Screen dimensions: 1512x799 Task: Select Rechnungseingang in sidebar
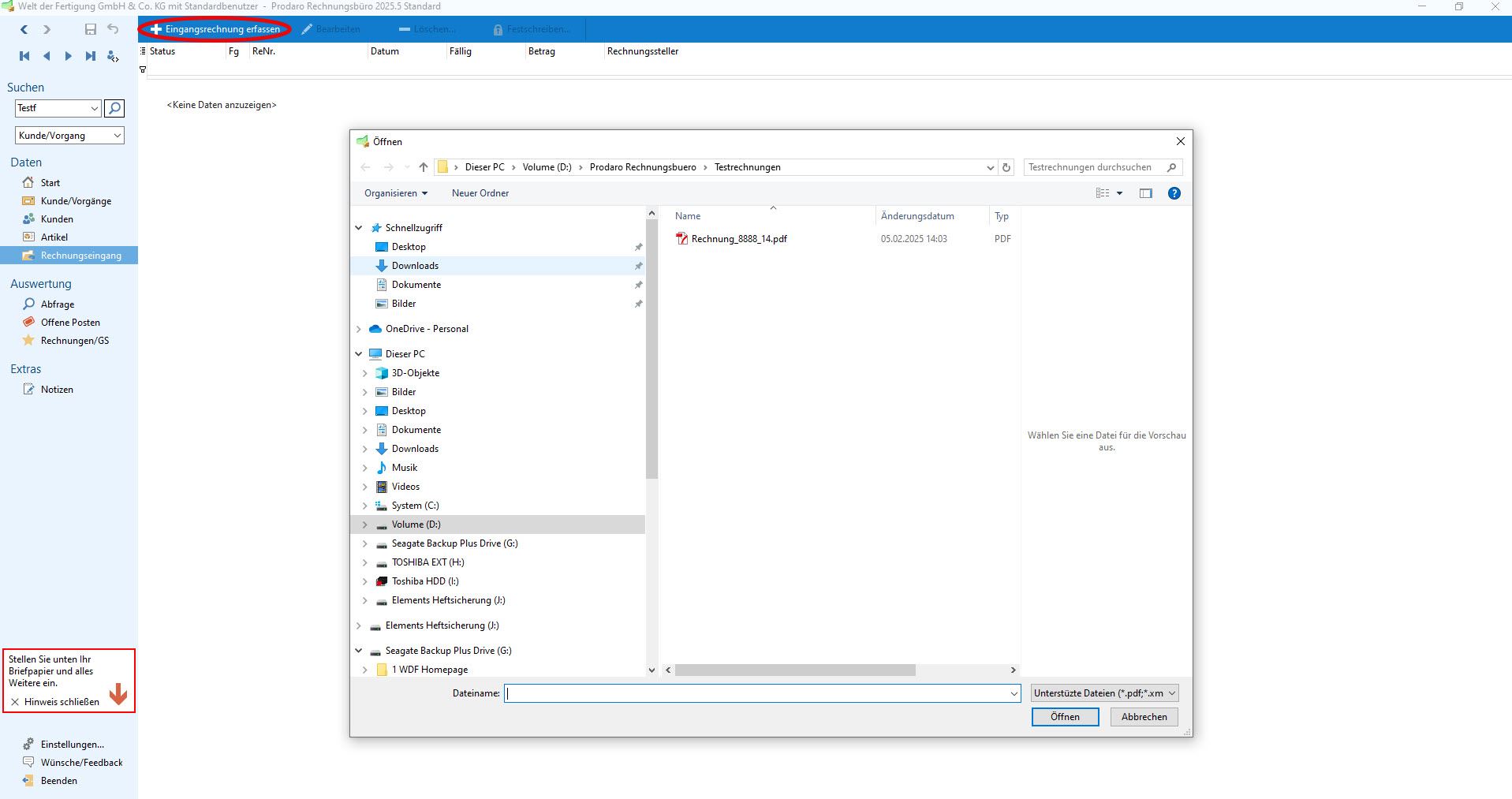(x=69, y=256)
